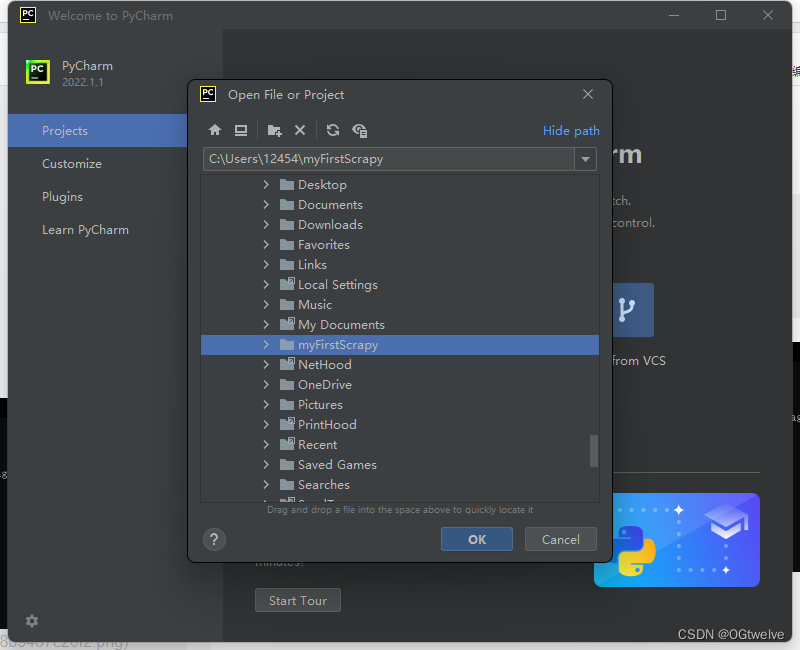Click the OK button
Image resolution: width=800 pixels, height=650 pixels.
[x=477, y=539]
